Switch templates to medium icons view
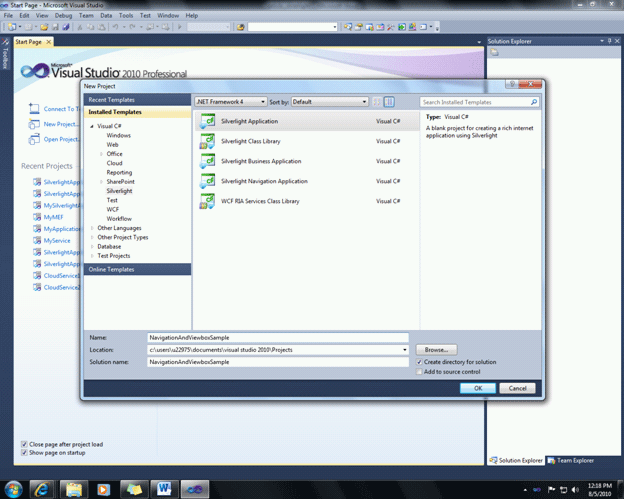Image resolution: width=624 pixels, height=499 pixels. pos(389,102)
